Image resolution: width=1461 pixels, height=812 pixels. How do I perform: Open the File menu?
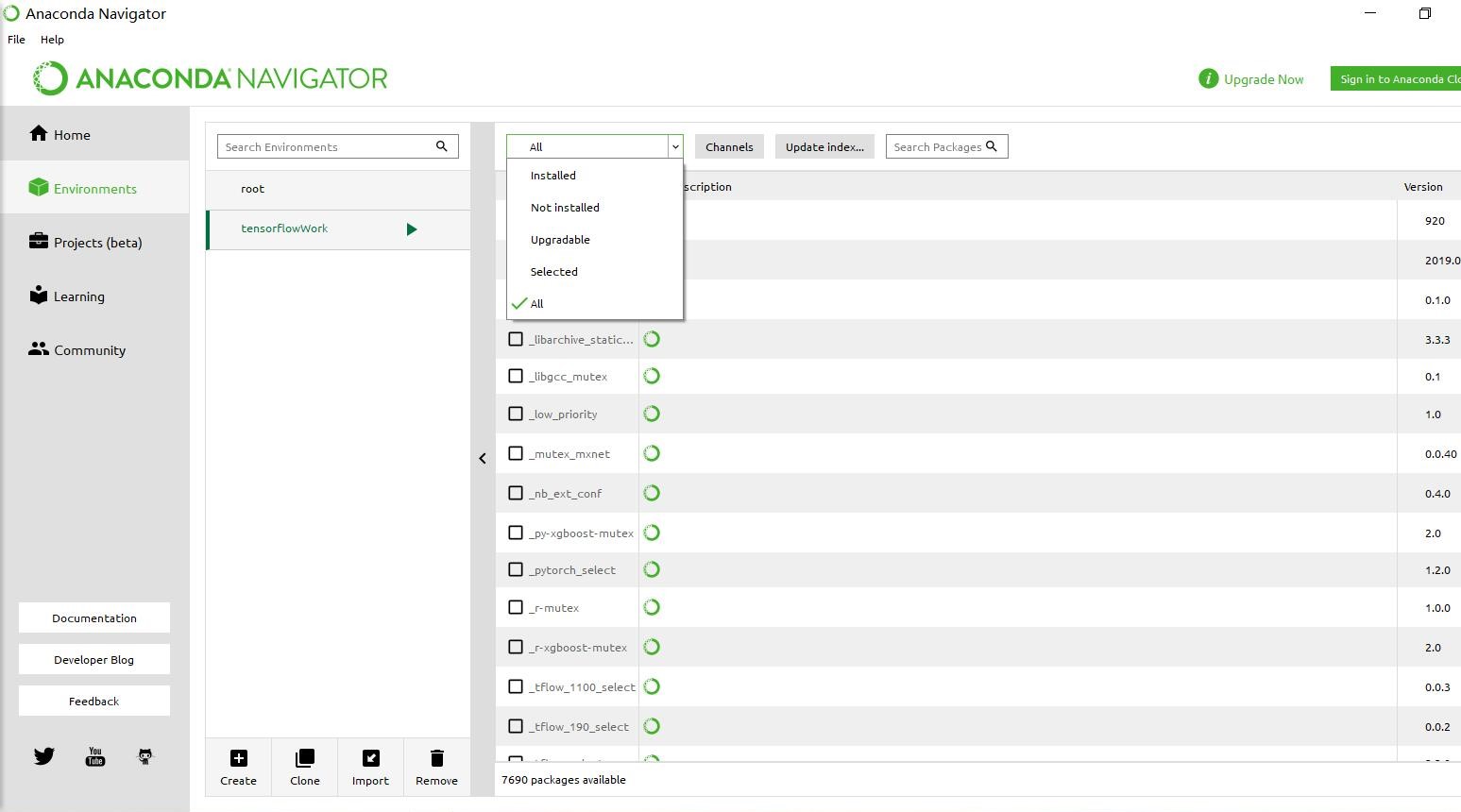point(16,40)
